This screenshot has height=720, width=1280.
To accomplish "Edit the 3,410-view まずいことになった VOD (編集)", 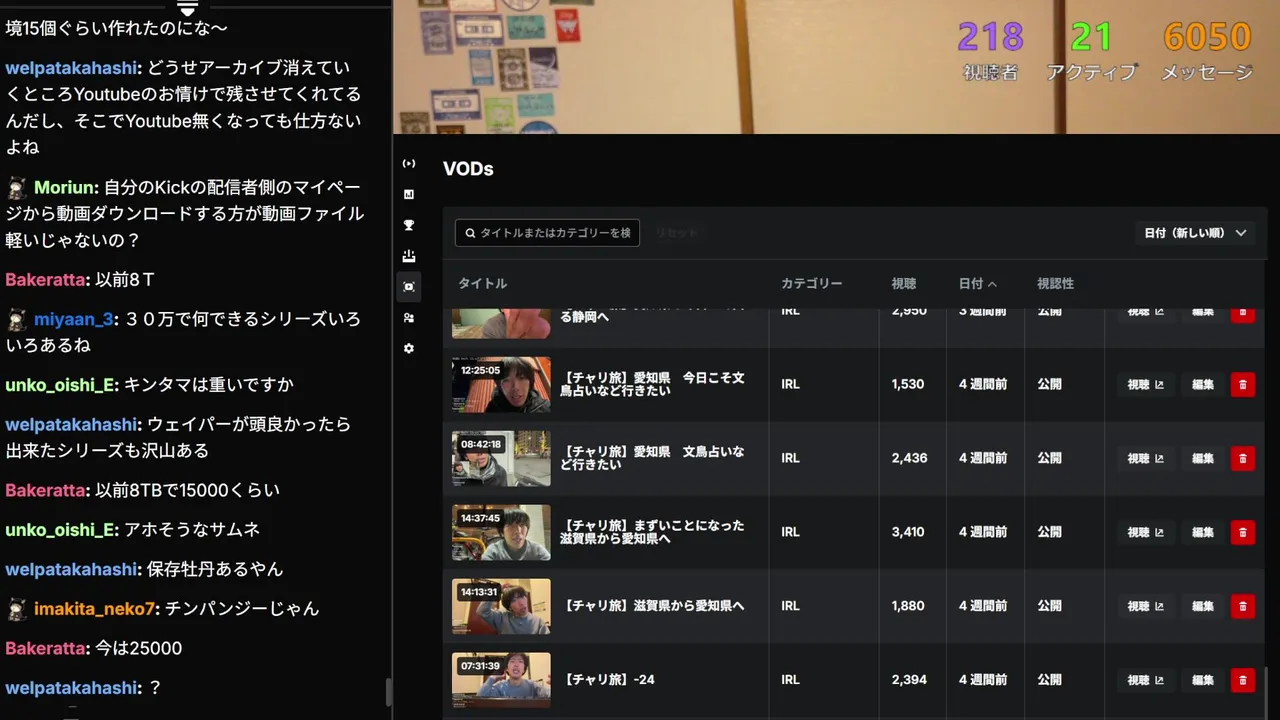I will pos(1203,532).
